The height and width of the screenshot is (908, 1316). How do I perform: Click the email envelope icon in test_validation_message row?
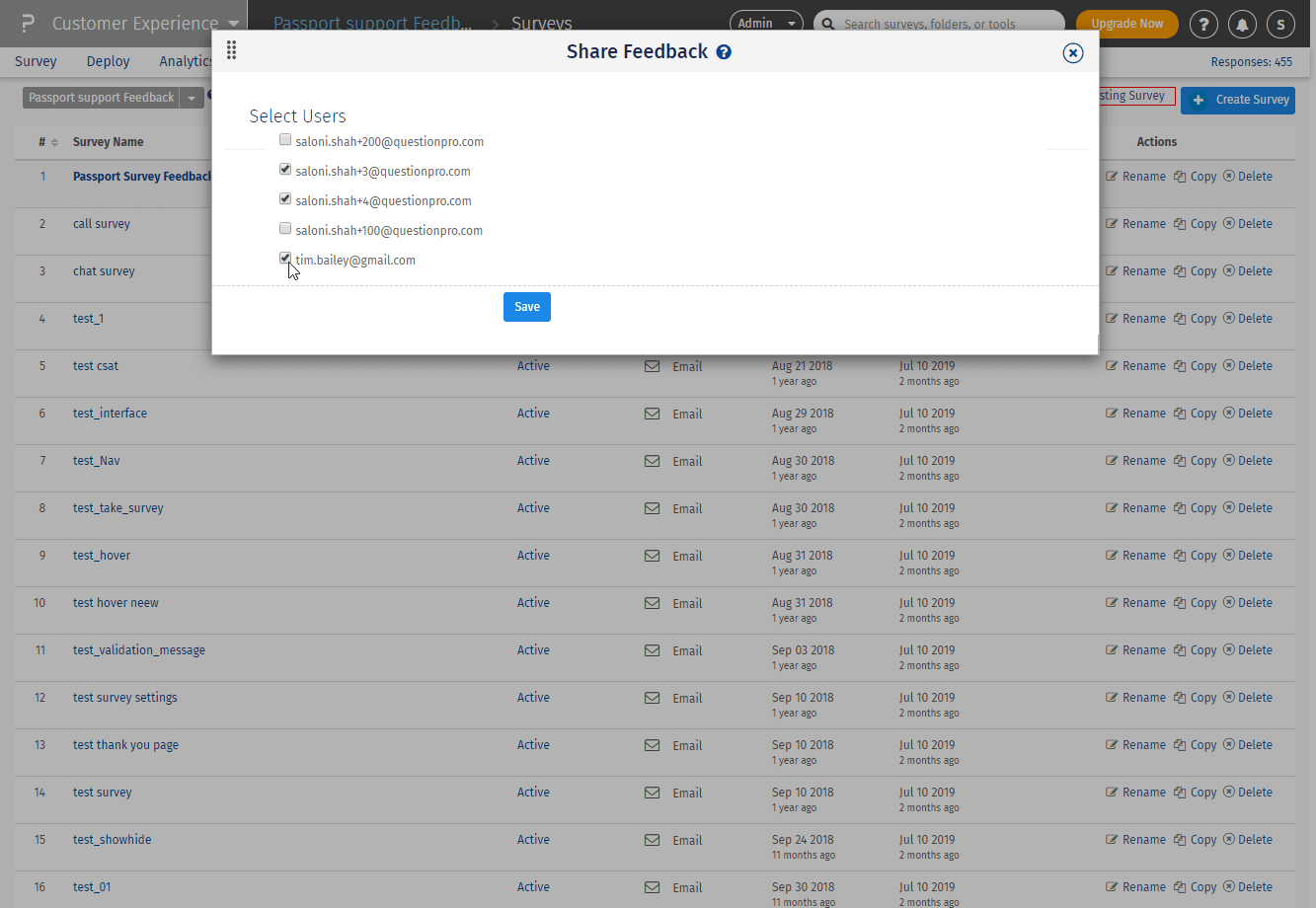tap(652, 650)
